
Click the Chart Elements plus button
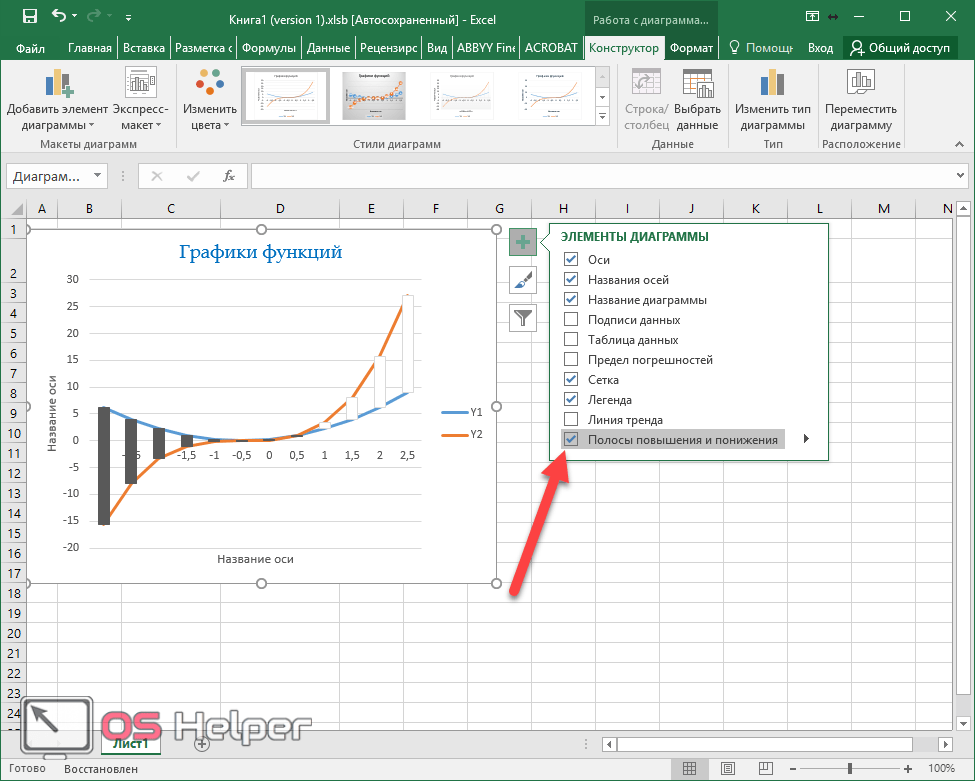coord(523,242)
